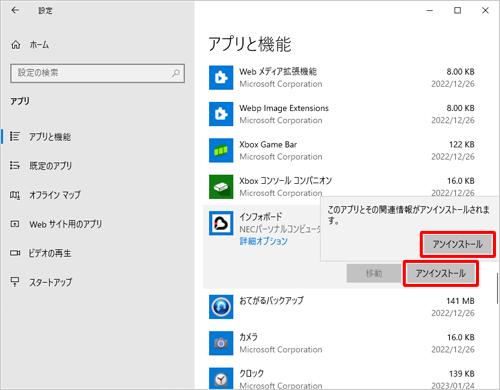This screenshot has height=390, width=500.
Task: Select the カメラ app entry
Action: [x=342, y=343]
